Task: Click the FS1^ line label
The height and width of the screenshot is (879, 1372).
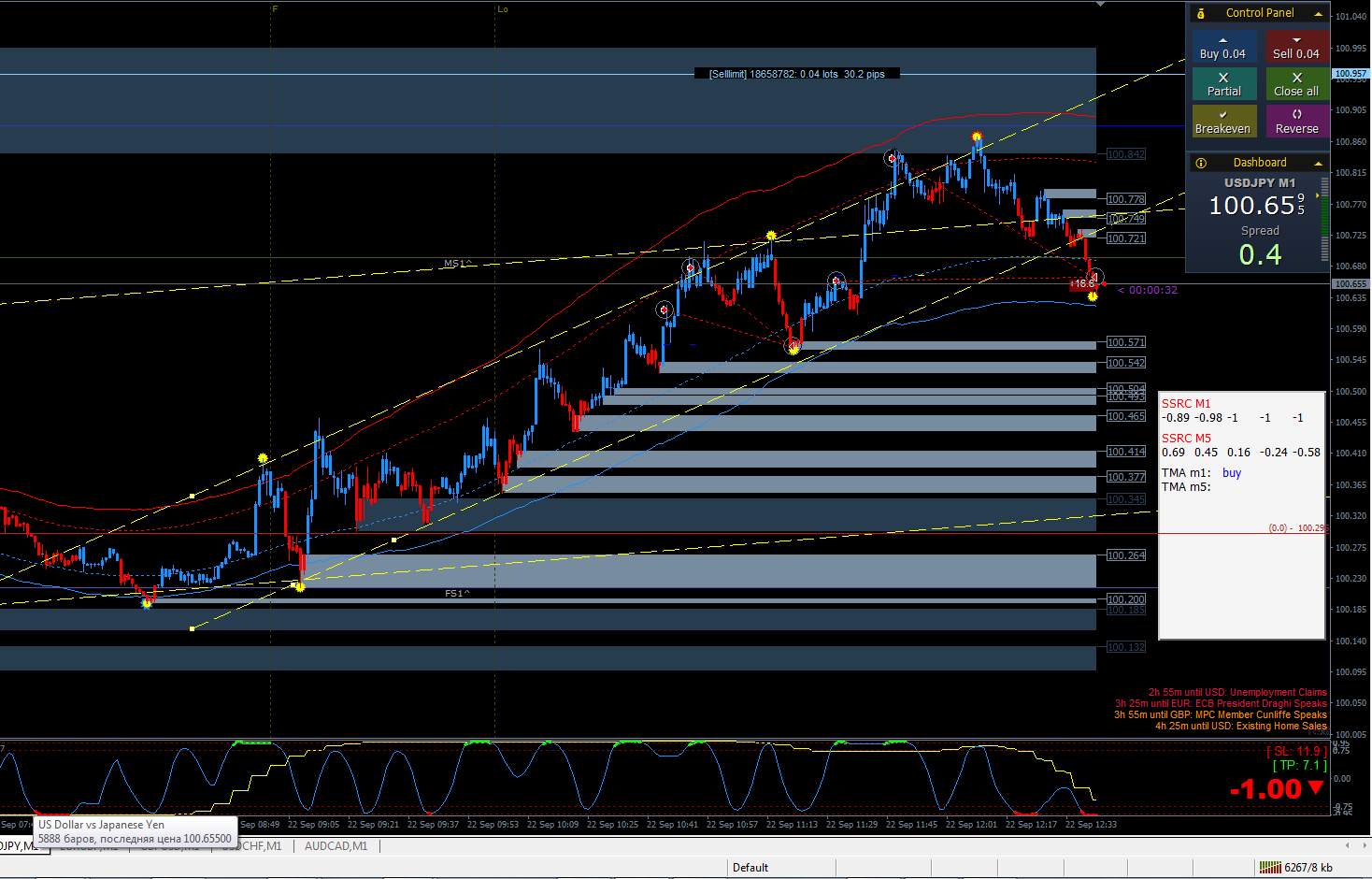Action: click(457, 594)
